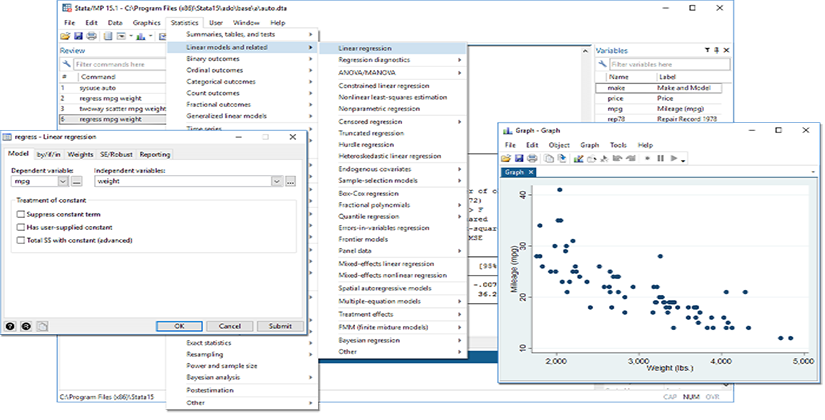Click the play button in Graph window toolbar
825x420 pixels.
(x=674, y=158)
